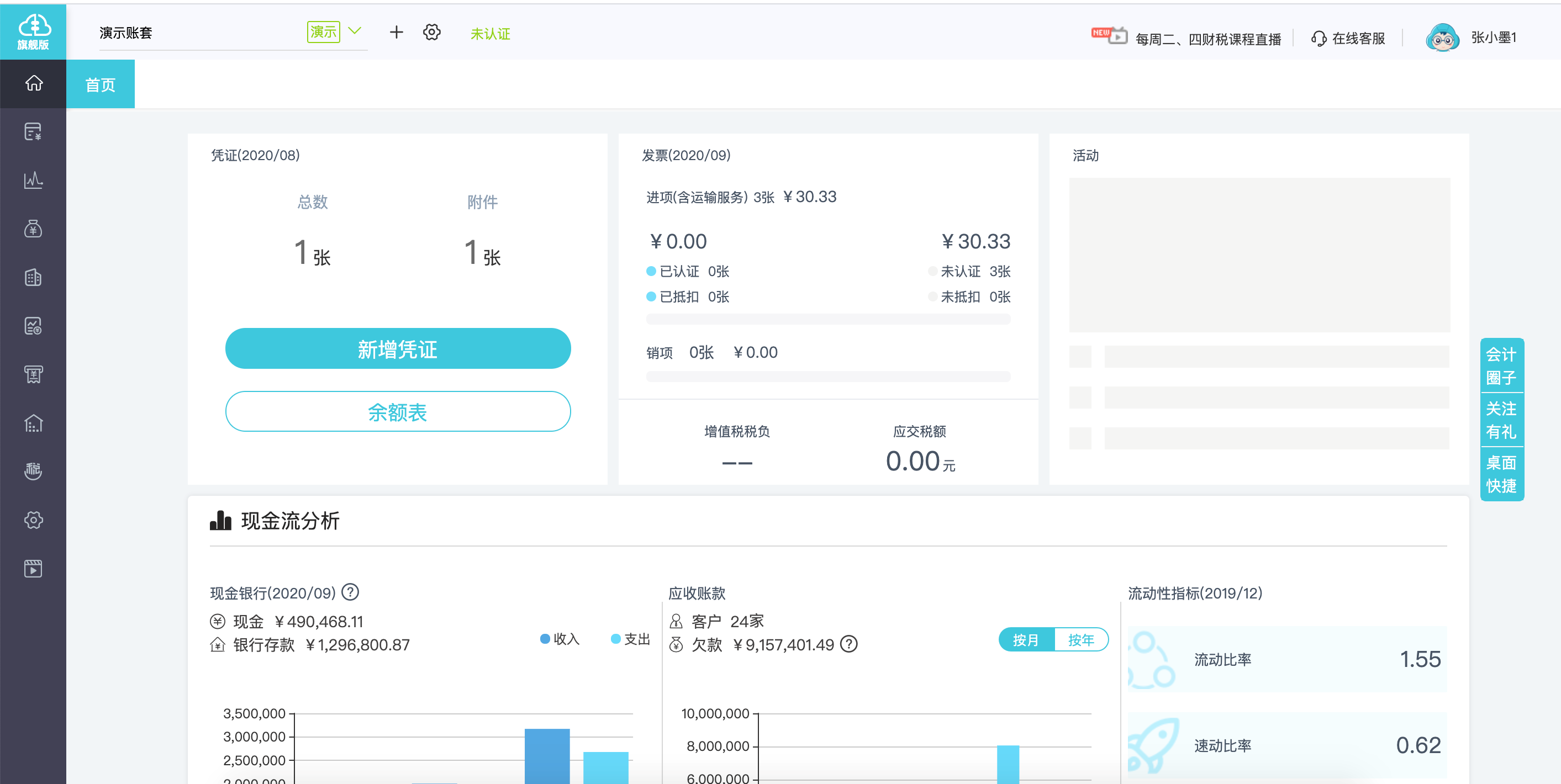The width and height of the screenshot is (1561, 784).
Task: Click the 桌面快捷 side button
Action: 1501,474
